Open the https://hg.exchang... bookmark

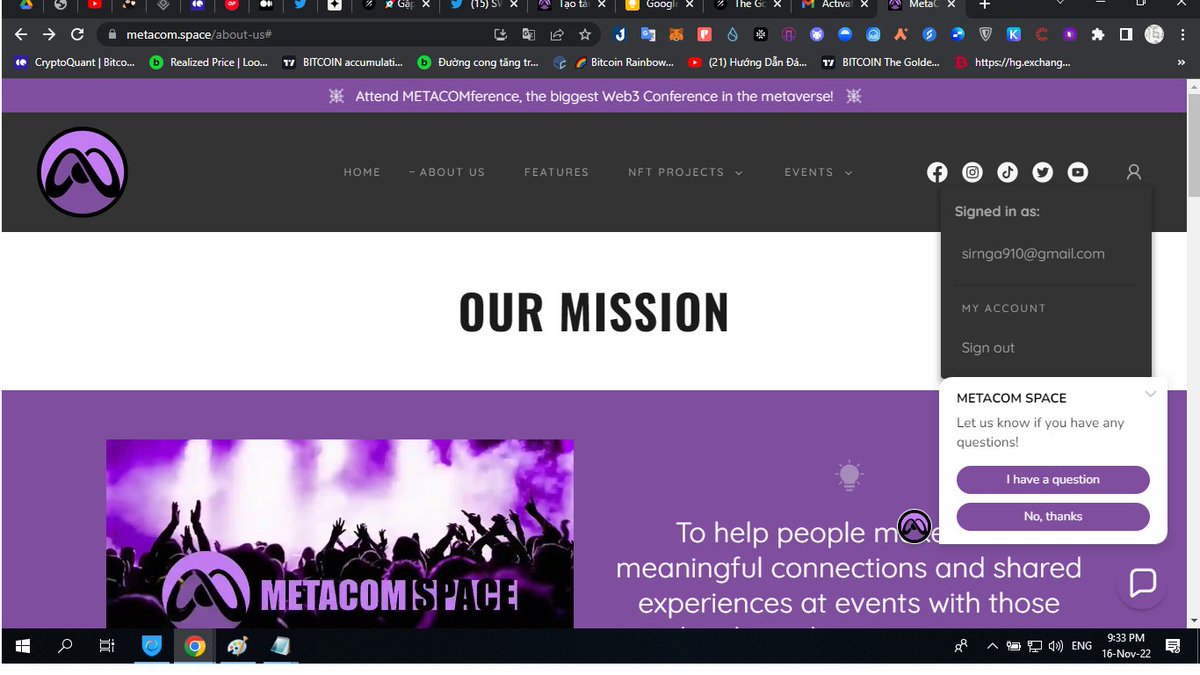1012,62
